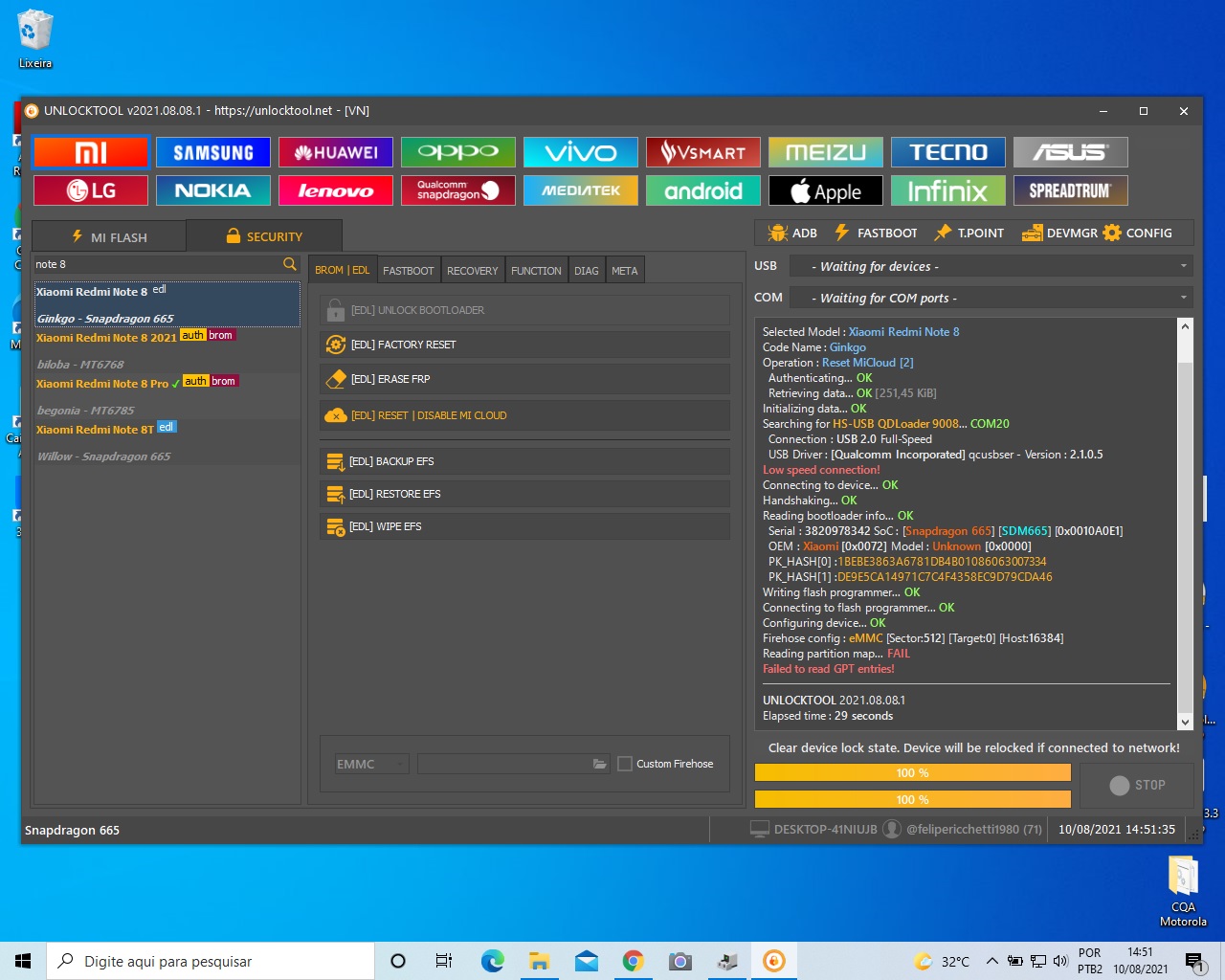Image resolution: width=1225 pixels, height=980 pixels.
Task: Select Xiaomi Redmi Note 8T
Action: pyautogui.click(x=167, y=442)
